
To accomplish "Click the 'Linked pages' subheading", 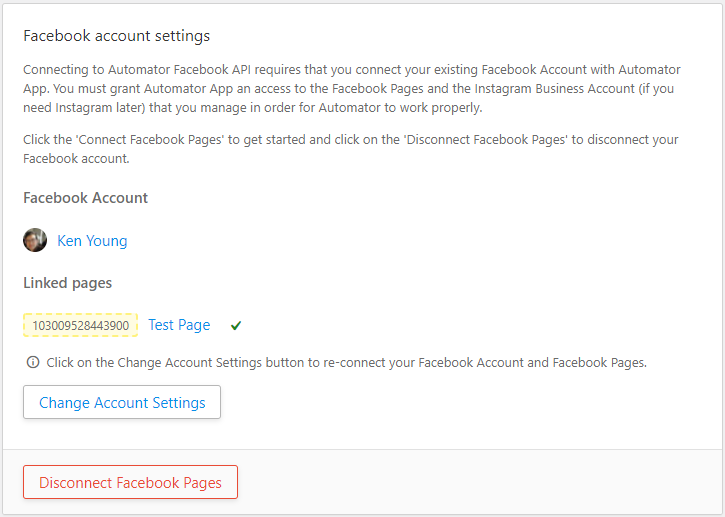I will [x=68, y=283].
